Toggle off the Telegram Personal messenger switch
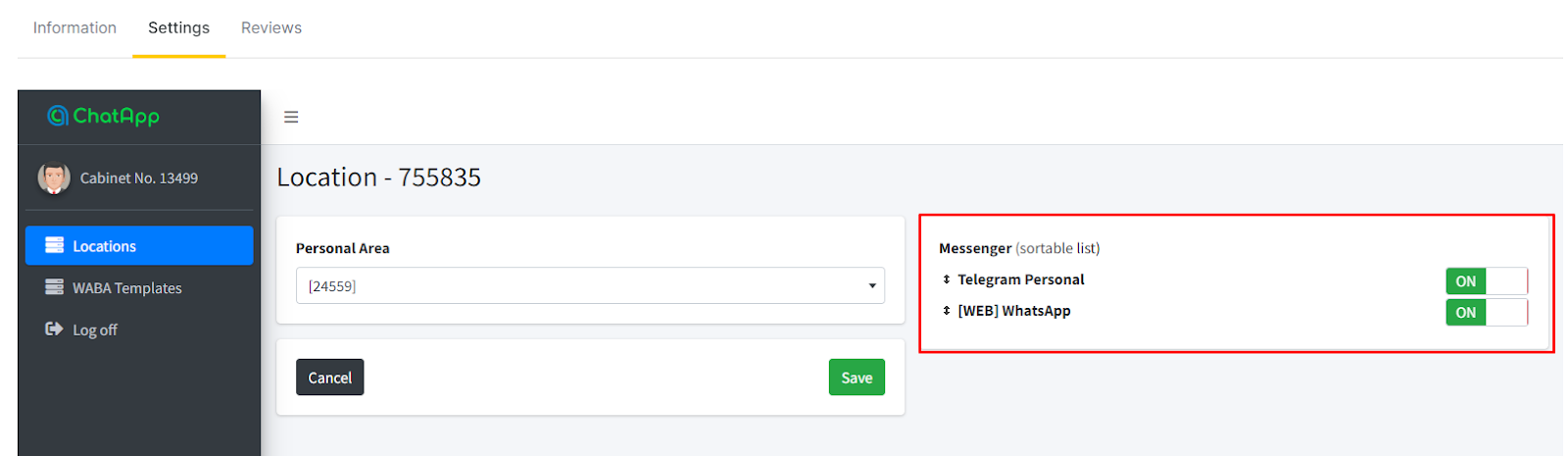The width and height of the screenshot is (1568, 456). [1486, 281]
